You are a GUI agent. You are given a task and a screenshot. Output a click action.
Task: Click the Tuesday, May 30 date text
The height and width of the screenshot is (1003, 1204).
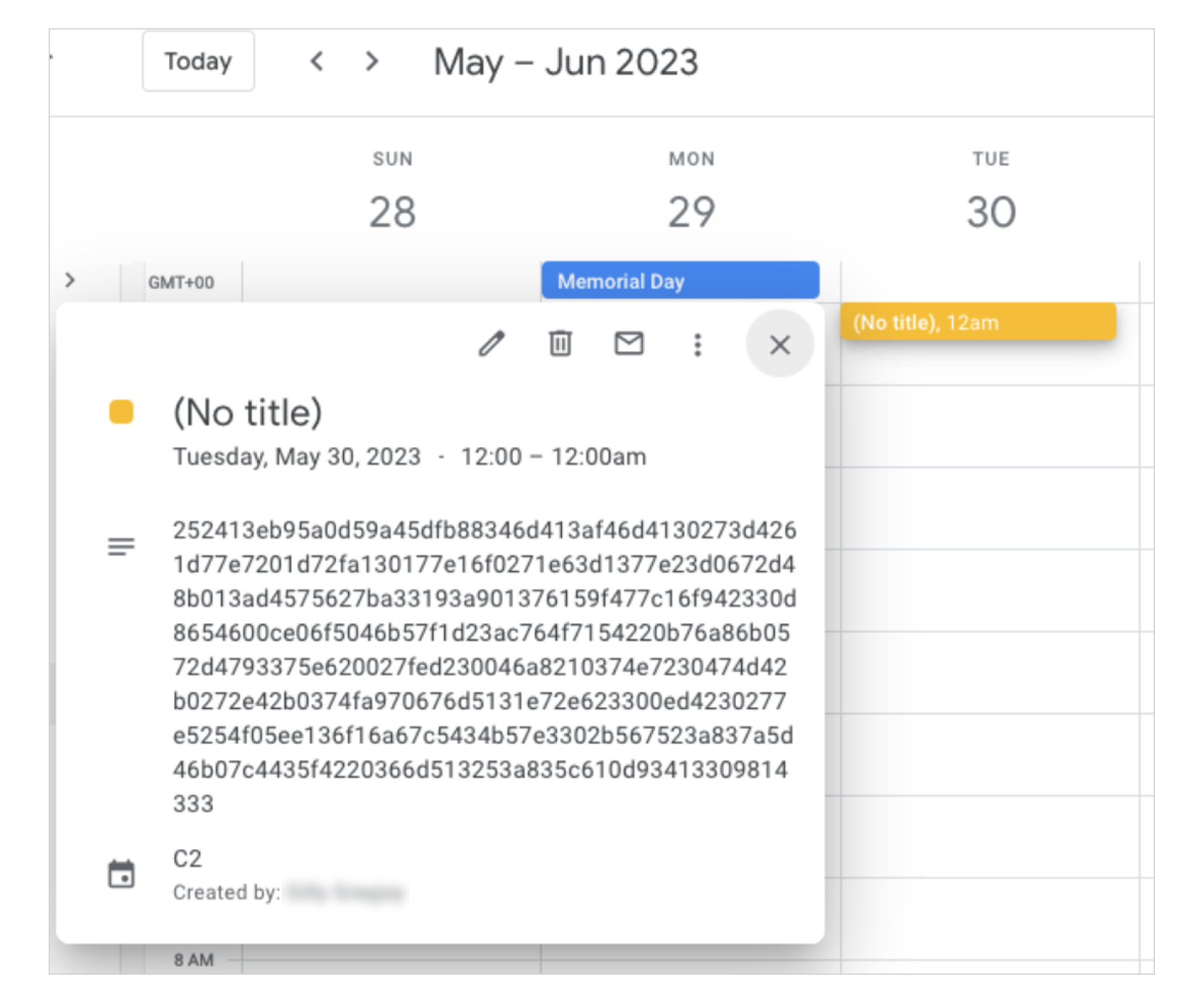coord(296,456)
